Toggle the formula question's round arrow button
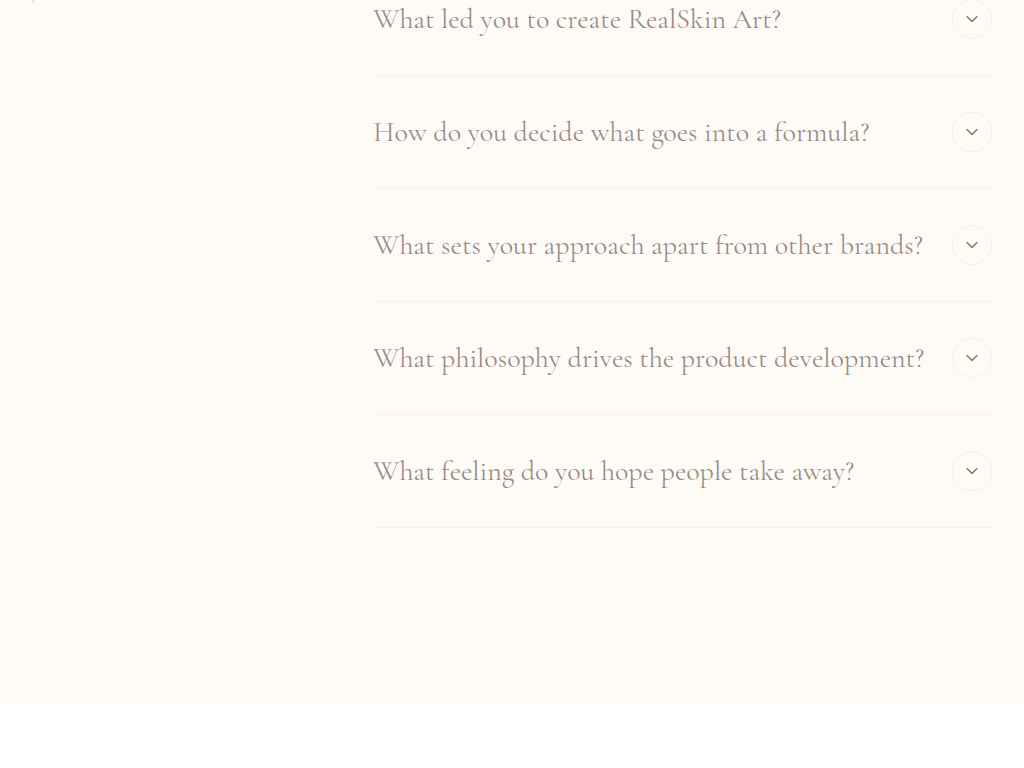Viewport: 1024px width, 768px height. coord(971,132)
